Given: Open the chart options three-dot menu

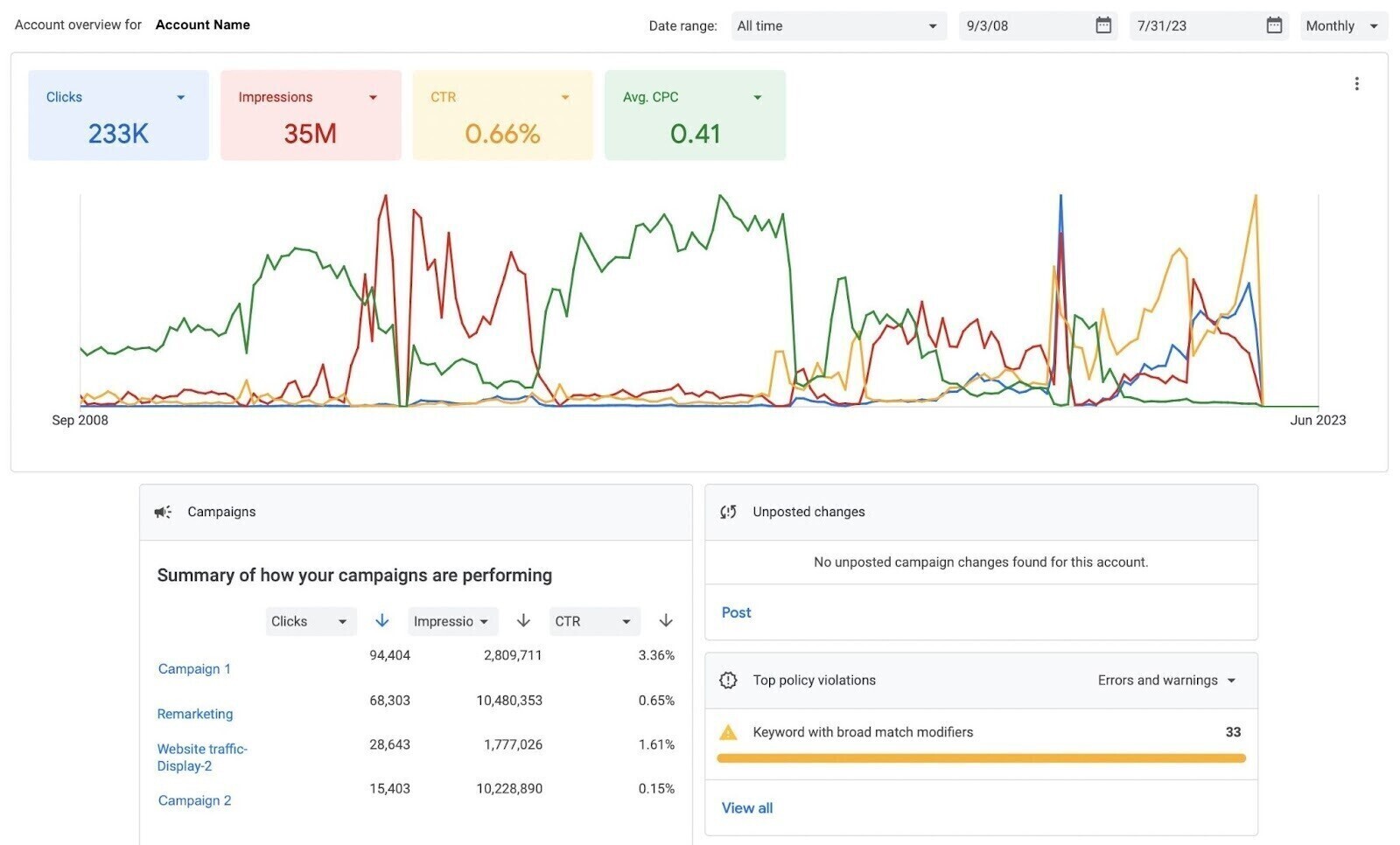Looking at the screenshot, I should (1356, 83).
